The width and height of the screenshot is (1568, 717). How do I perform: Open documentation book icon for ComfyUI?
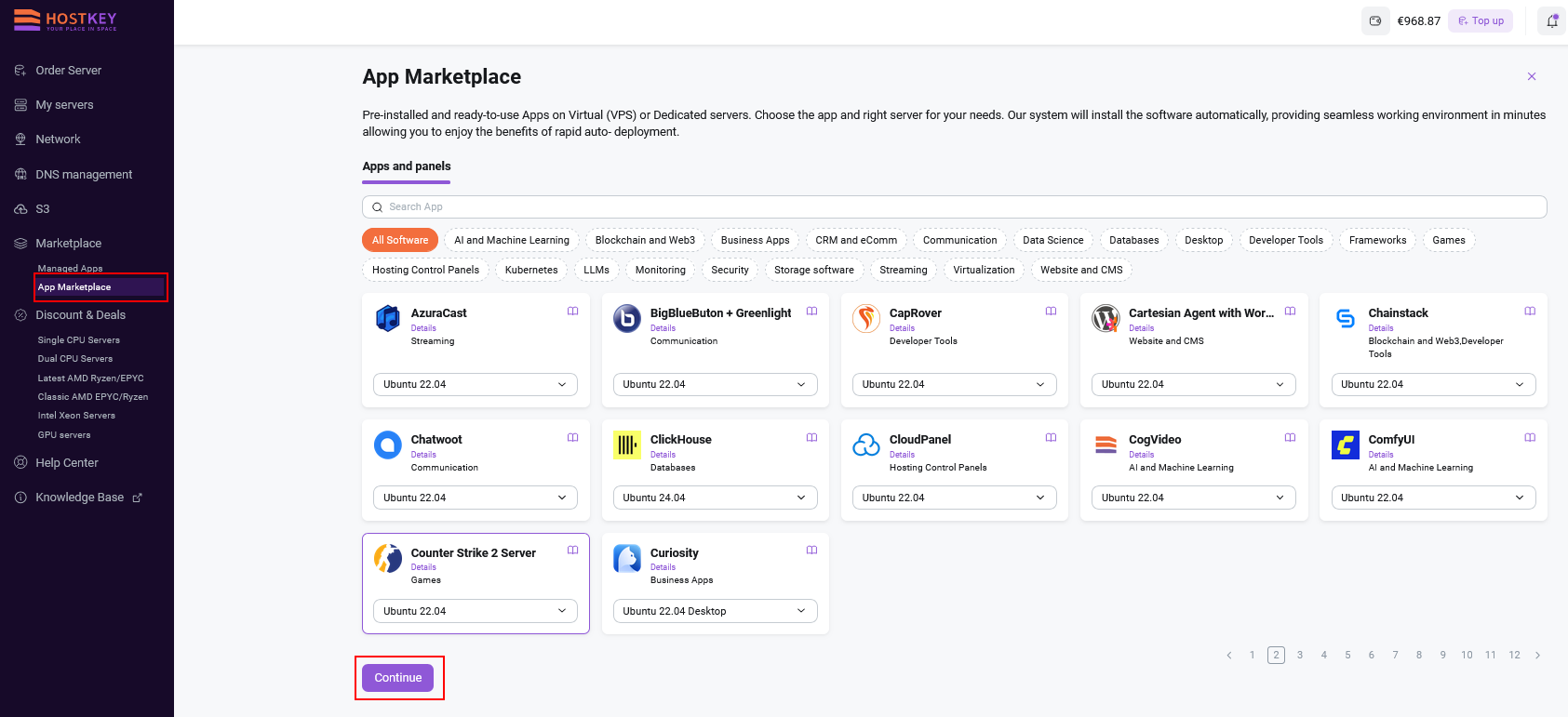point(1530,438)
